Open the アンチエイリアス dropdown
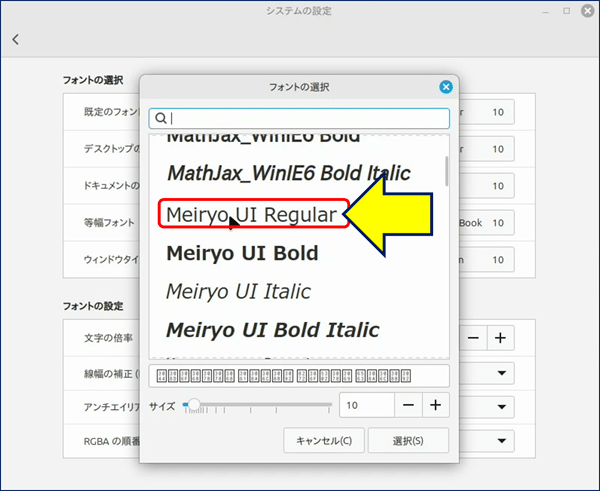600x491 pixels. coord(487,407)
